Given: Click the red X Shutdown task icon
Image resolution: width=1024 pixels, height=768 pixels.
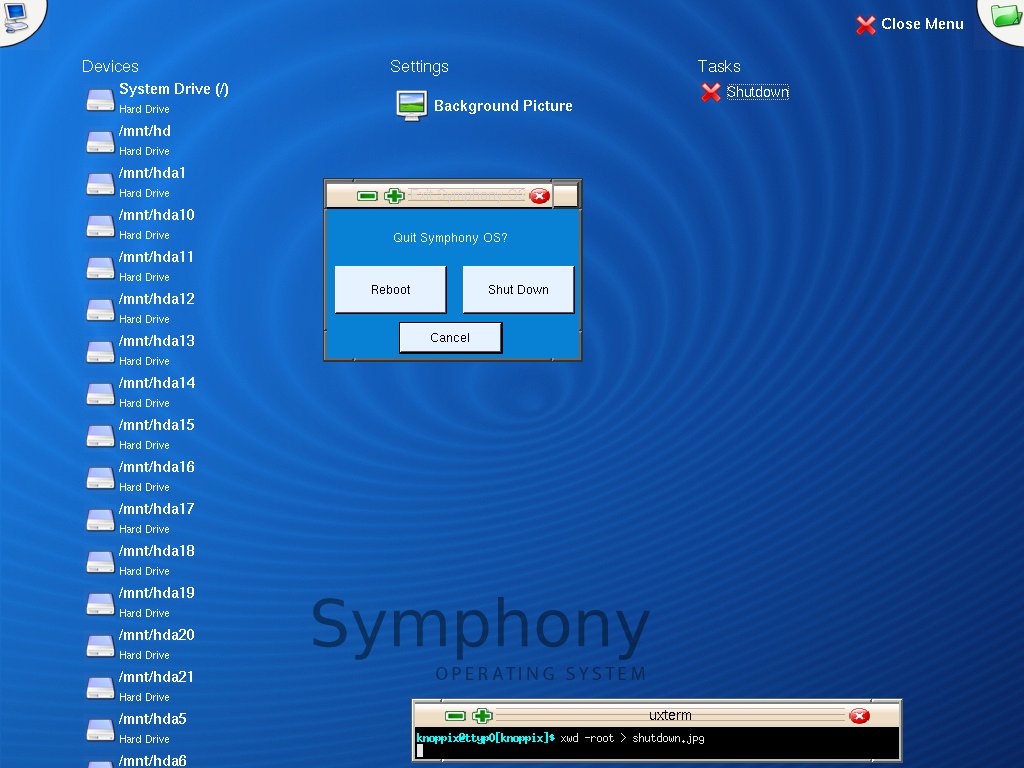Looking at the screenshot, I should (x=711, y=92).
